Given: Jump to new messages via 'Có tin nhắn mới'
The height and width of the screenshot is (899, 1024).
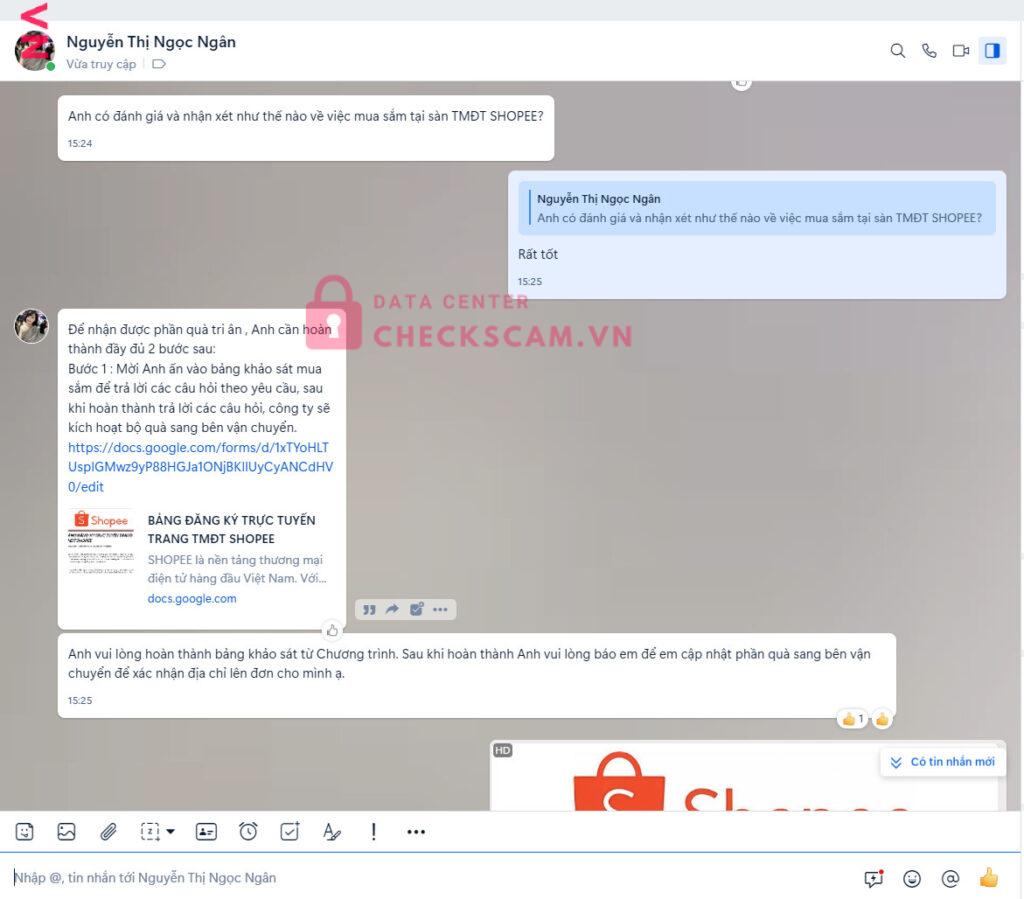Looking at the screenshot, I should [x=943, y=762].
